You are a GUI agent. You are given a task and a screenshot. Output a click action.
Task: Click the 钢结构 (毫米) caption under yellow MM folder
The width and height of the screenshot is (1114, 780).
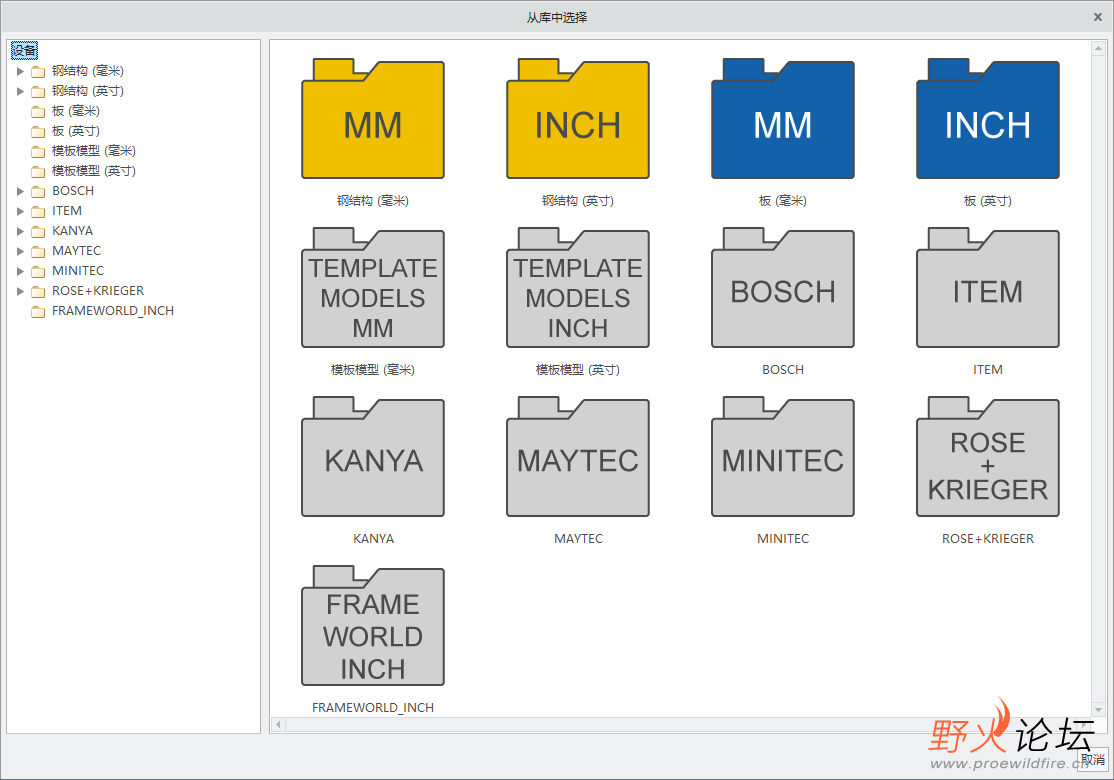[373, 201]
